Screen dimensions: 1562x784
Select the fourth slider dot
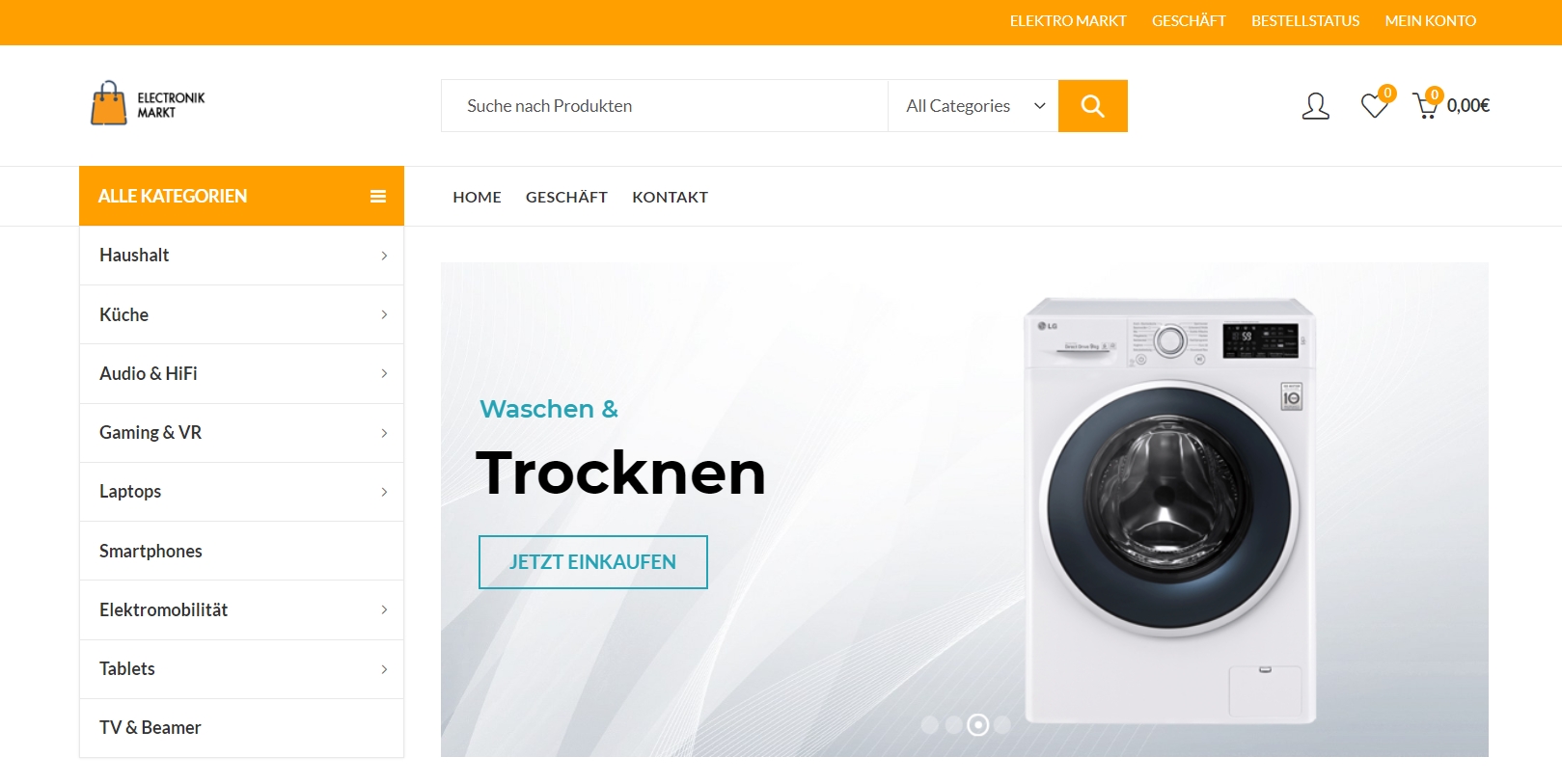[1002, 725]
